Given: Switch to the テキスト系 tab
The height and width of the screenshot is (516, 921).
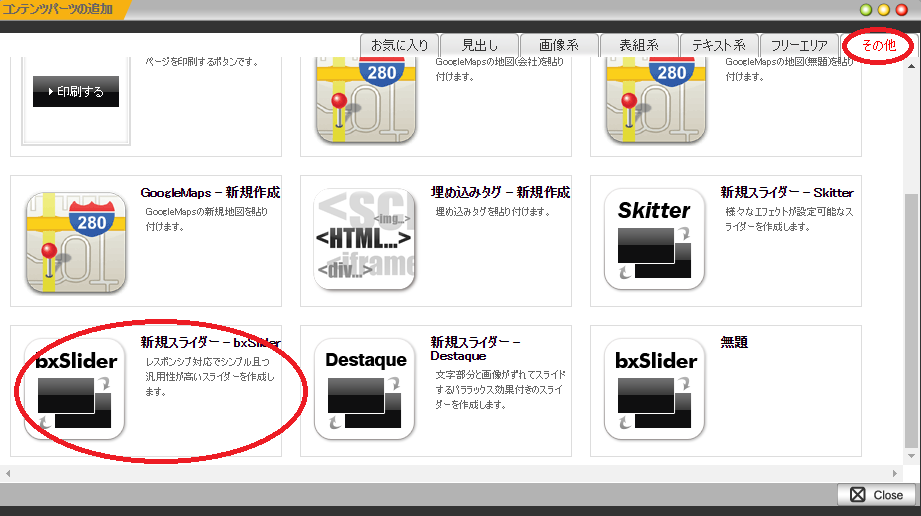Looking at the screenshot, I should [719, 45].
